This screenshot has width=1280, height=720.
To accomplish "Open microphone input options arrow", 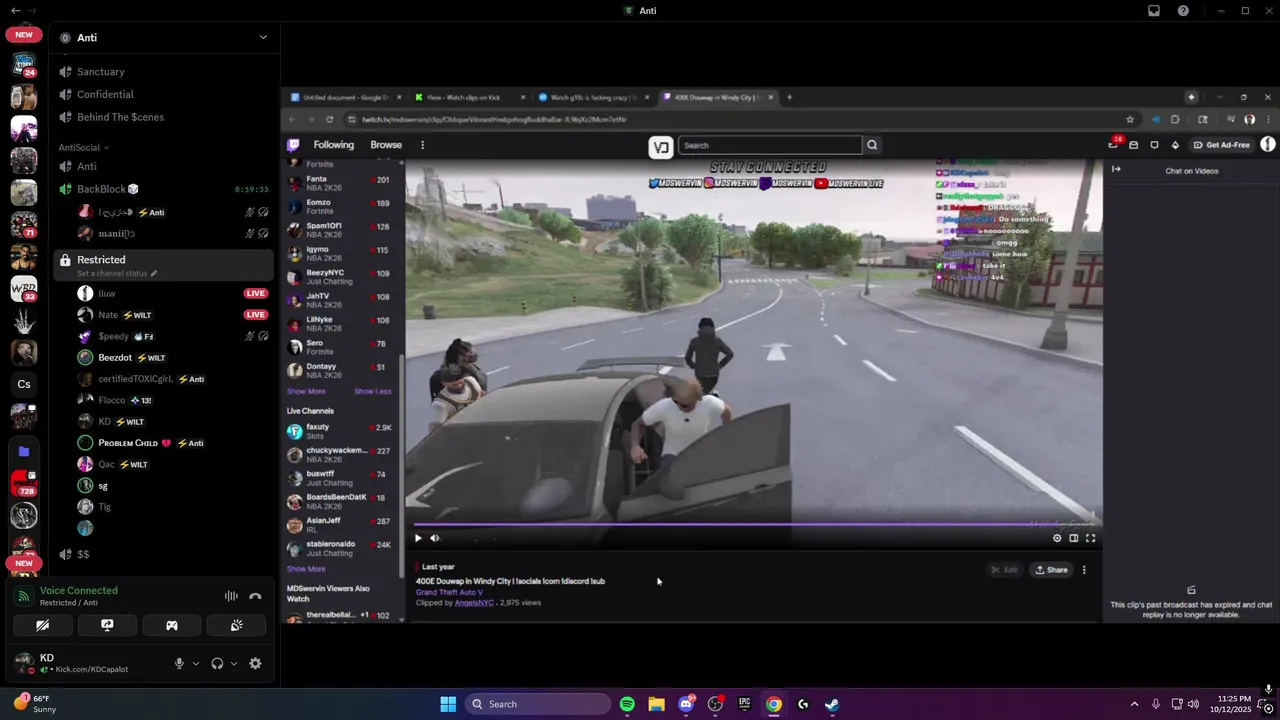I will [196, 663].
